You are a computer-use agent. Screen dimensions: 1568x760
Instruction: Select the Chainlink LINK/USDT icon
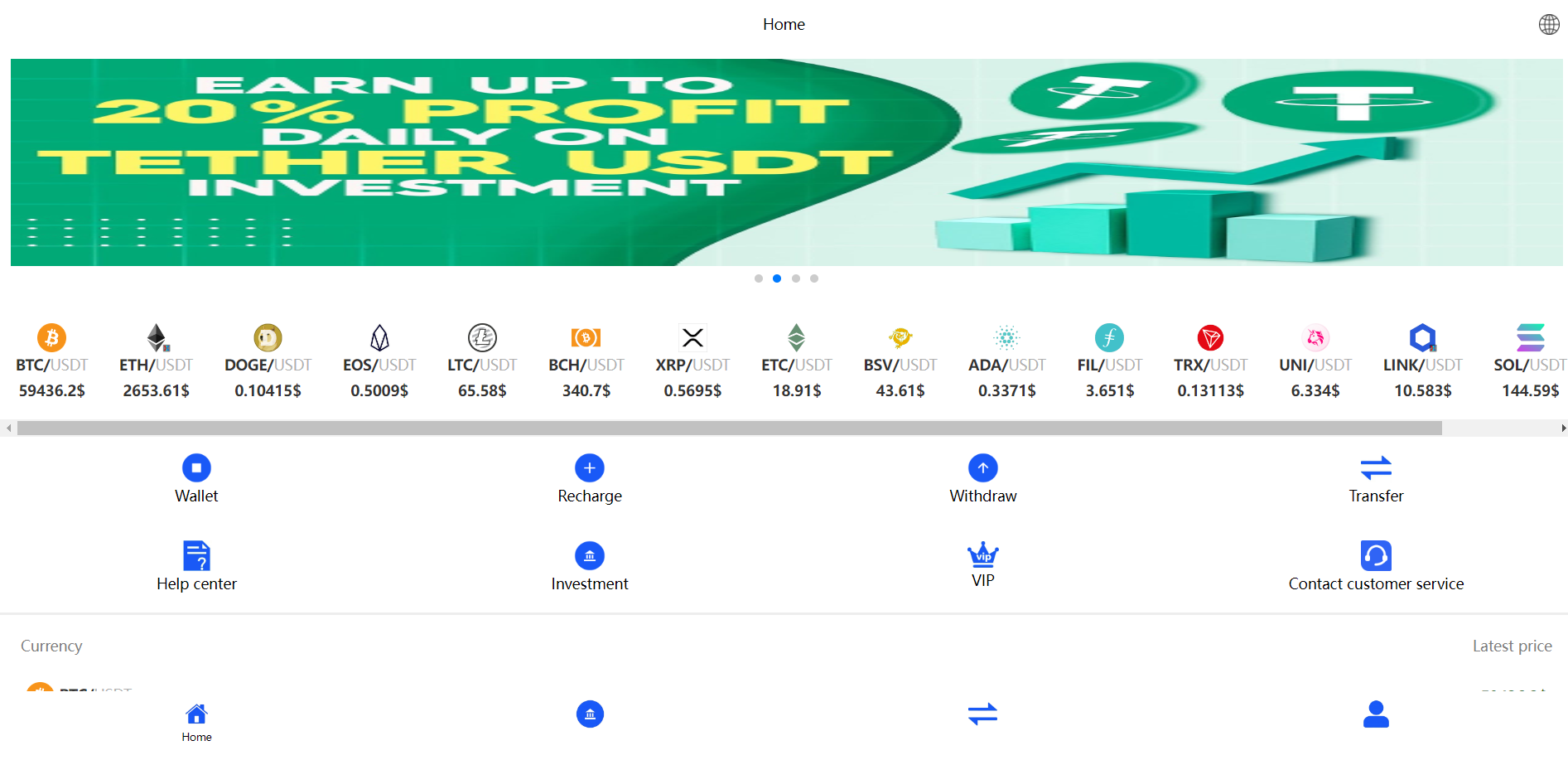pos(1422,337)
